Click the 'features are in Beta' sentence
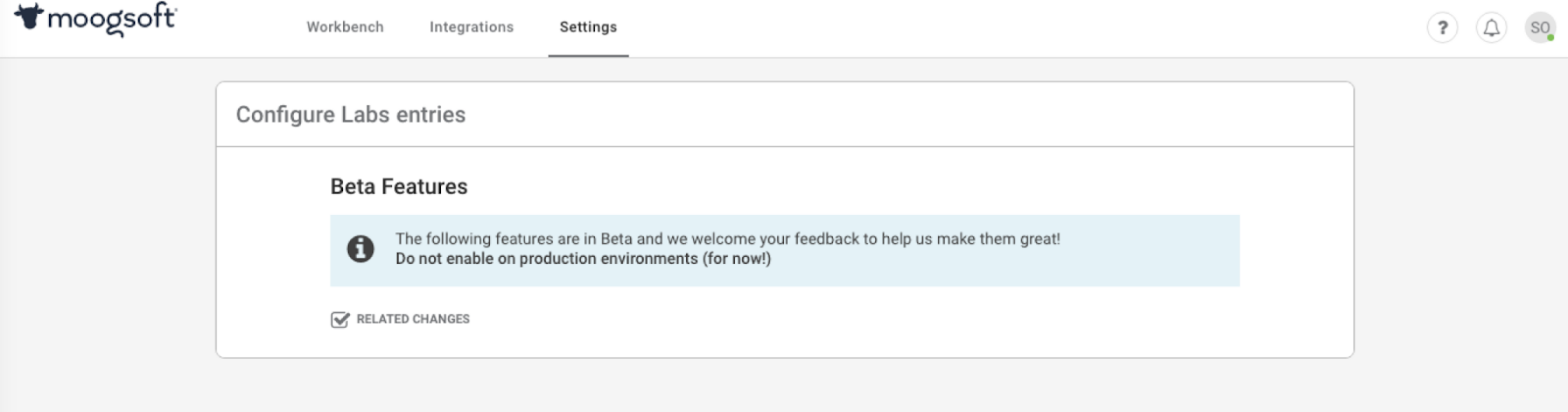This screenshot has width=1568, height=412. (x=727, y=239)
